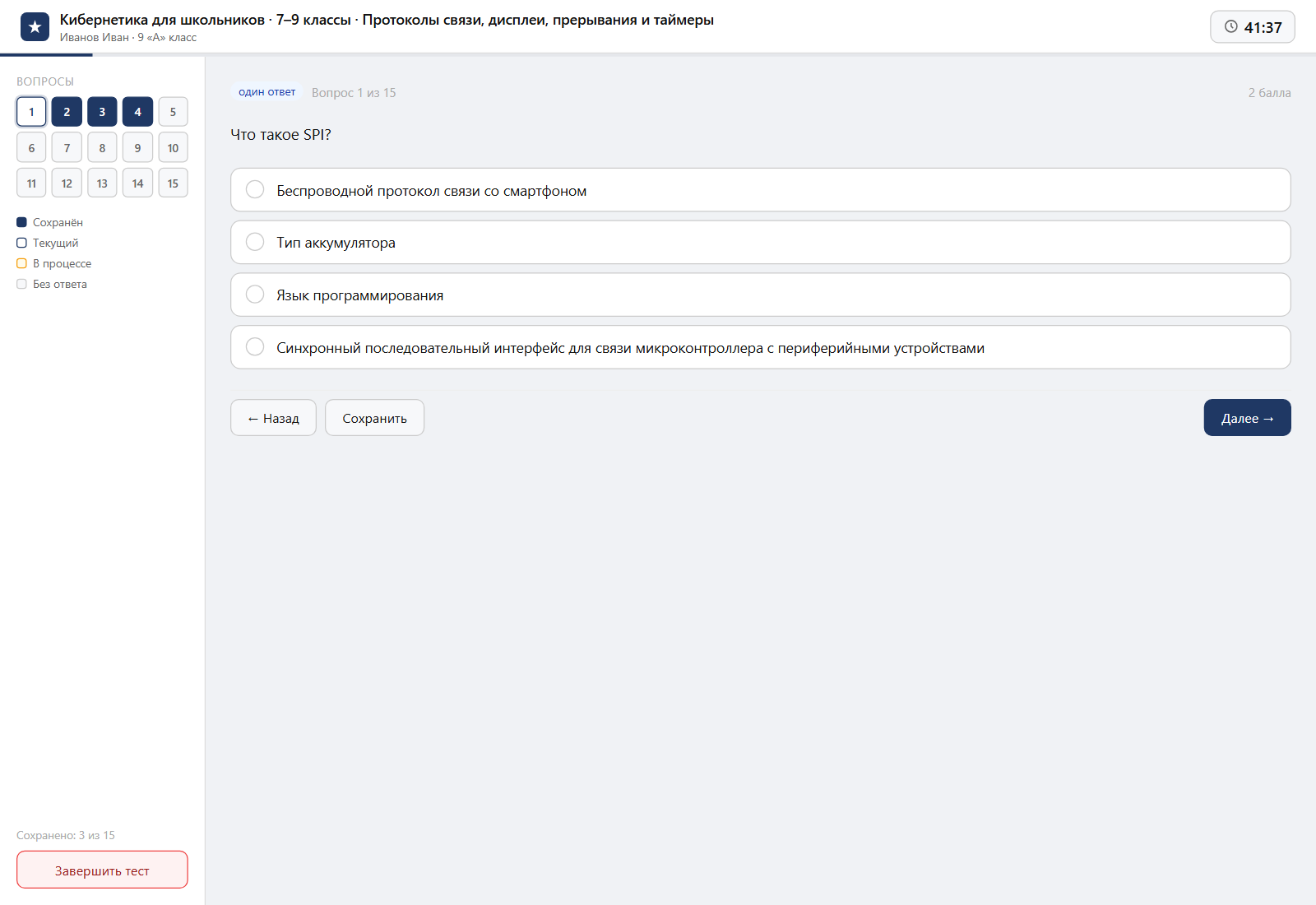Save answer with 'Сохранить' button
Viewport: 1316px width, 905px height.
point(374,418)
